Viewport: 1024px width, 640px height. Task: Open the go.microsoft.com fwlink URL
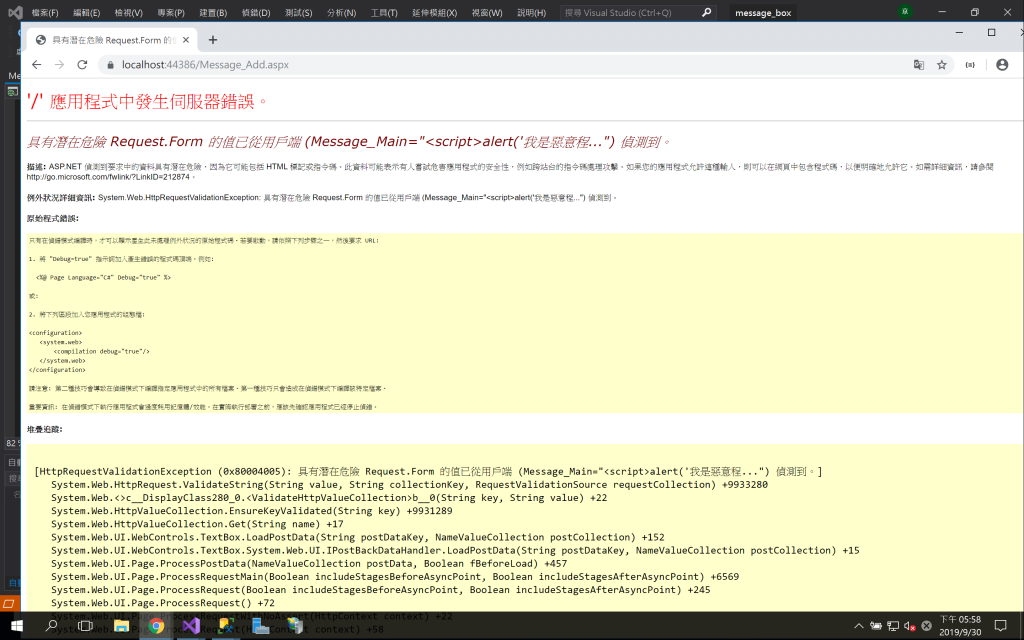click(108, 177)
